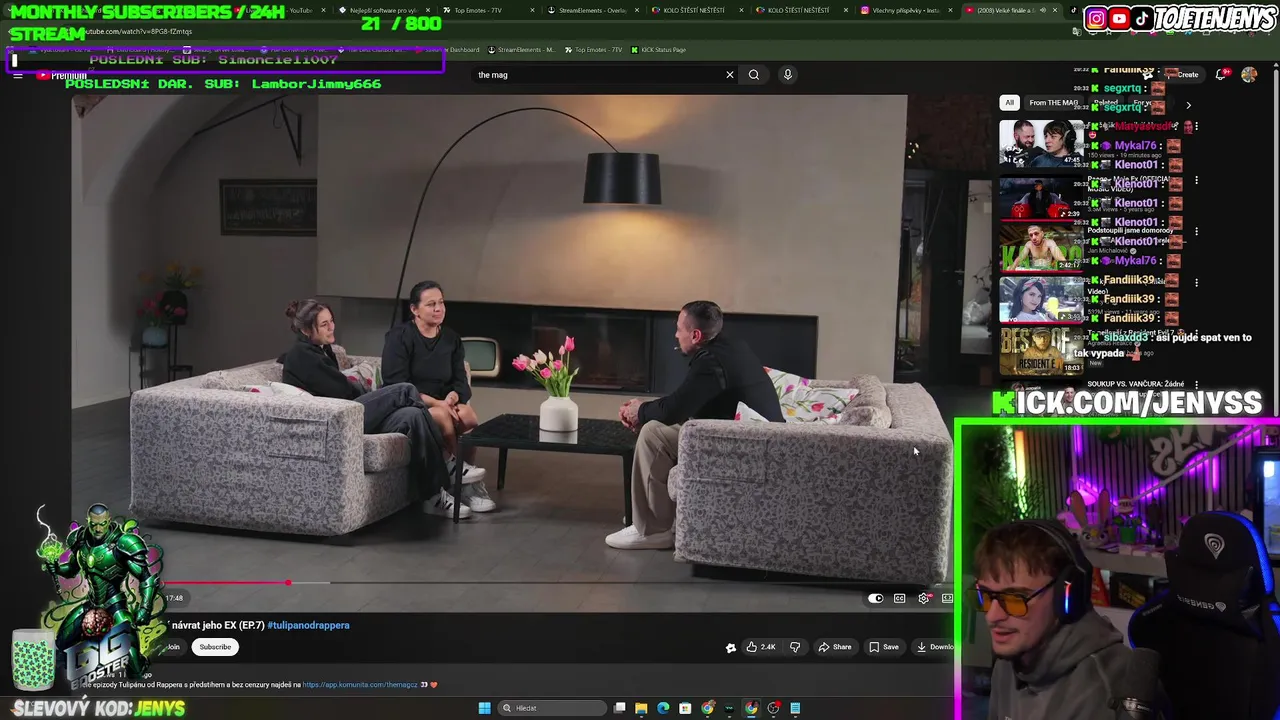
Task: Open the 'Best of Resident' suggested video thumbnail
Action: pos(1041,350)
